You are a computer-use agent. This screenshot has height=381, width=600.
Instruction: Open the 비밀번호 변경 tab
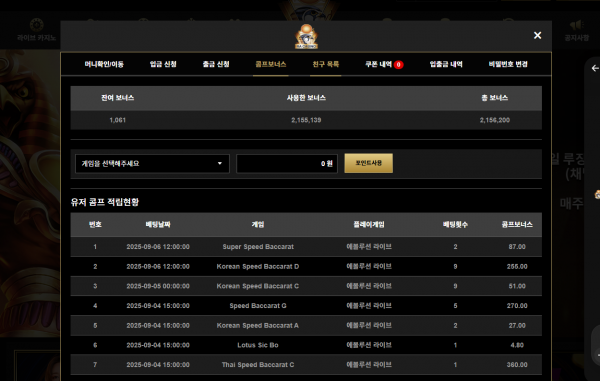[x=508, y=64]
